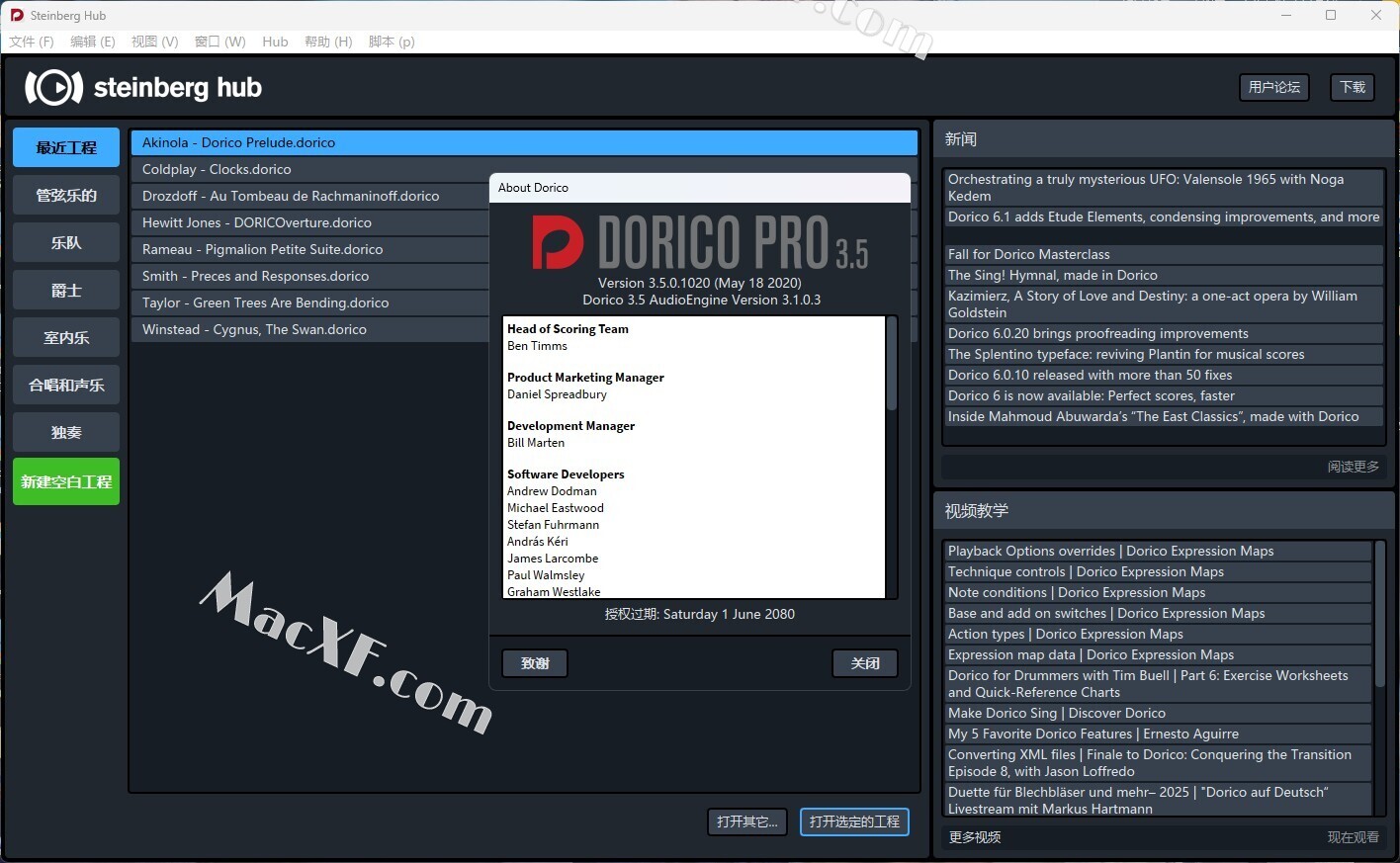
Task: Switch to the 管弦乐的 category
Action: tap(66, 196)
